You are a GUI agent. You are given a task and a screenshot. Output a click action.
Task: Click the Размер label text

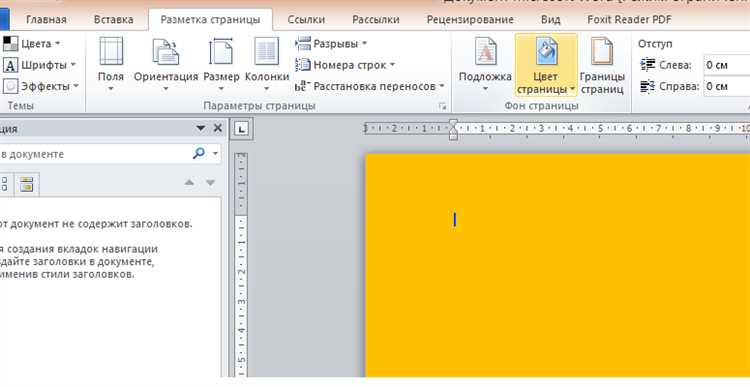pos(221,77)
